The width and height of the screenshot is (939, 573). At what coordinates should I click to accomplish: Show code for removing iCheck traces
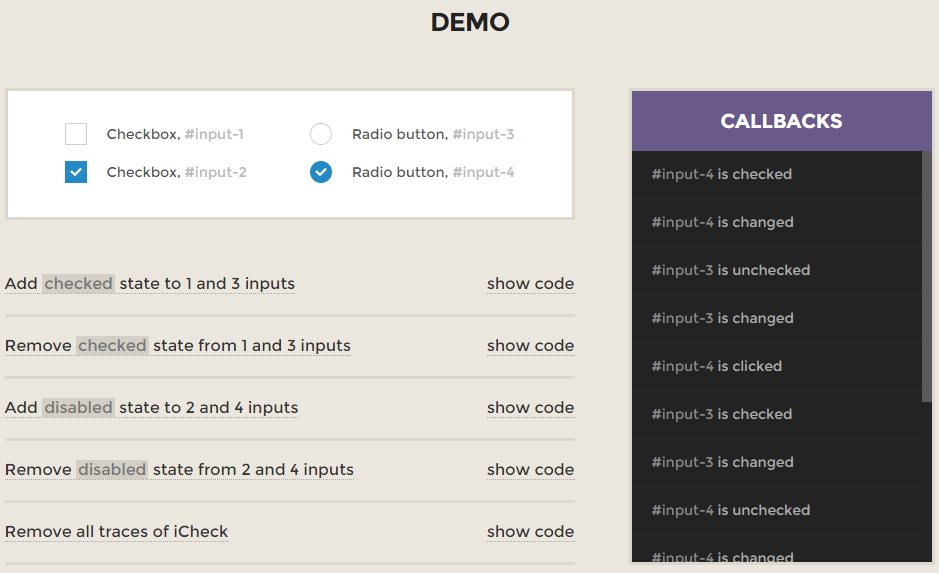click(531, 532)
